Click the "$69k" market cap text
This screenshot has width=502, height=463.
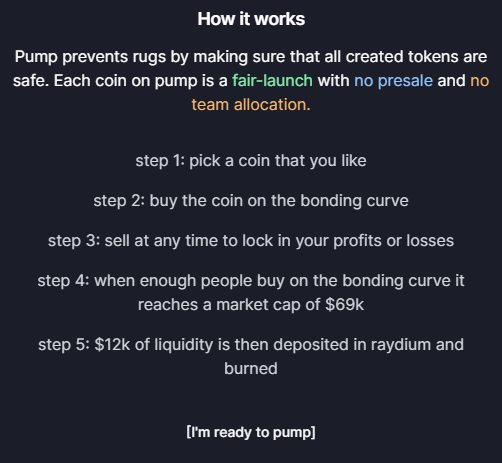pyautogui.click(x=344, y=304)
